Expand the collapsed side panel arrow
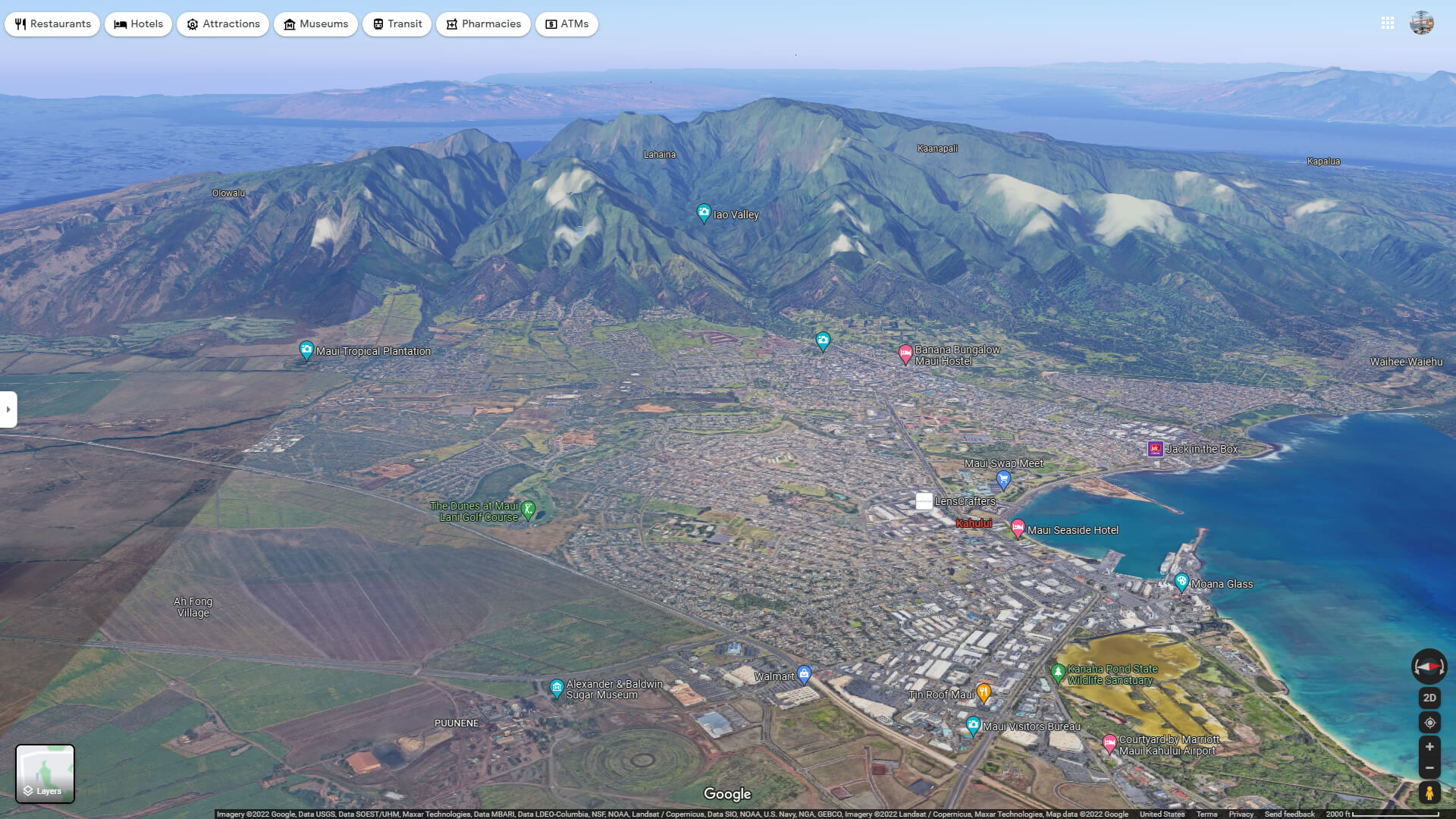 pos(8,409)
